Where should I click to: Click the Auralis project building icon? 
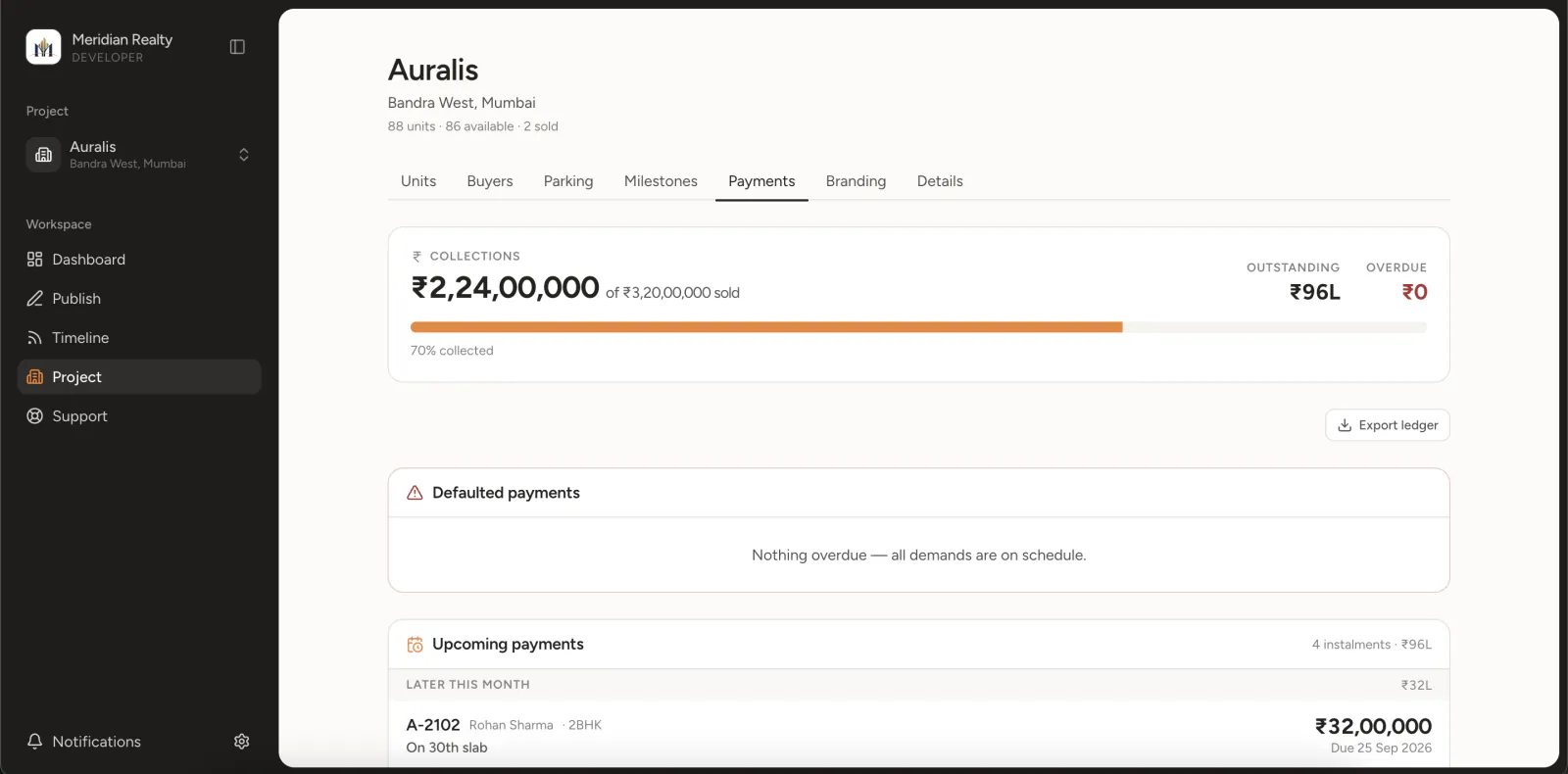pos(43,155)
